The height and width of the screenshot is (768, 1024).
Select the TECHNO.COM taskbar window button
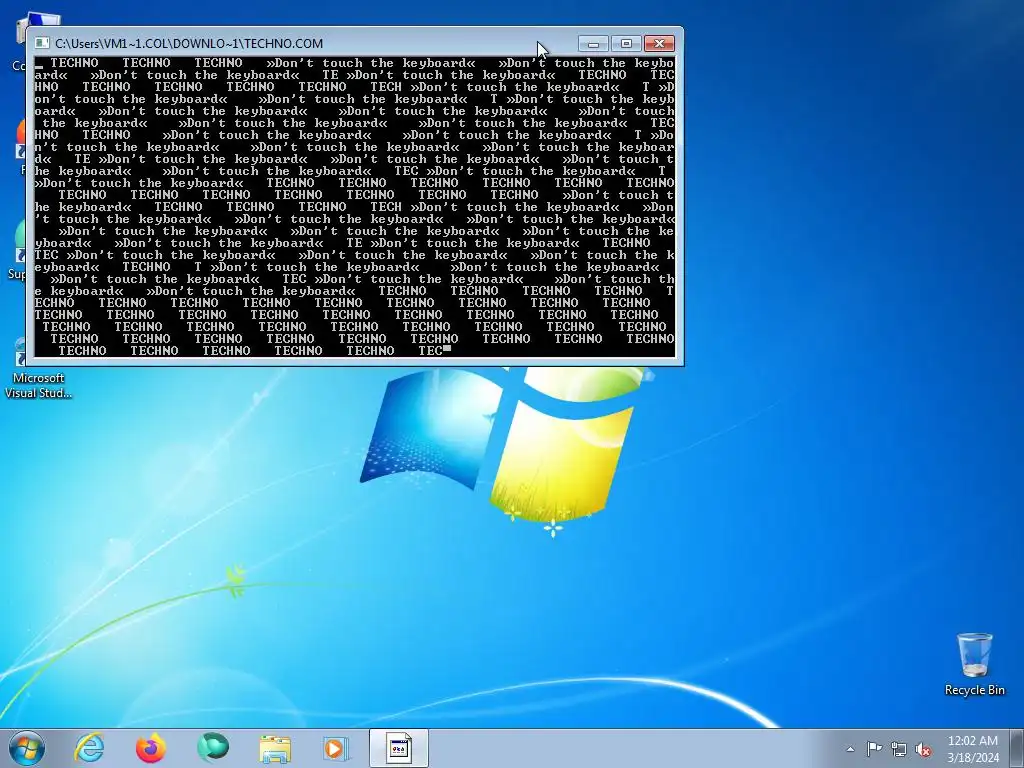(x=398, y=748)
